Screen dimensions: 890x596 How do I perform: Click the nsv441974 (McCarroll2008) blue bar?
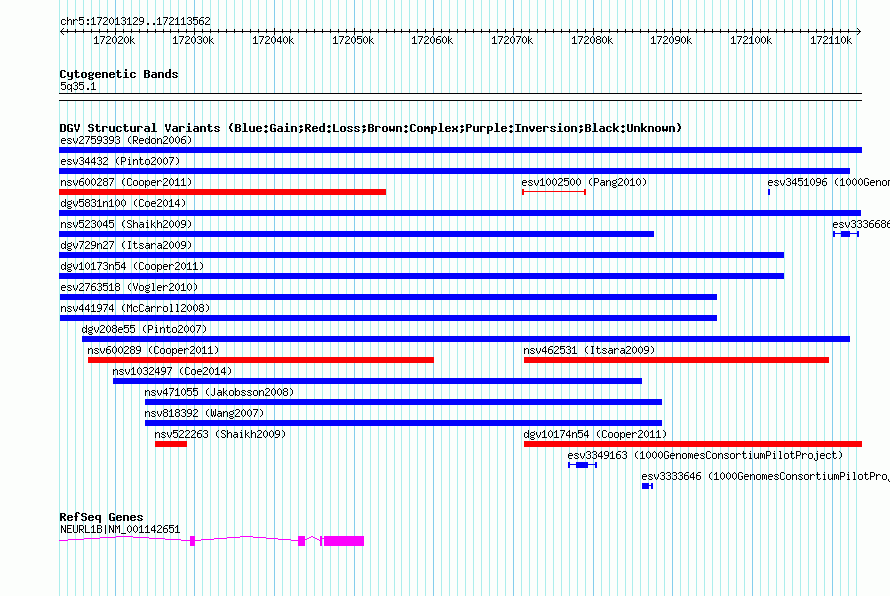pos(388,318)
